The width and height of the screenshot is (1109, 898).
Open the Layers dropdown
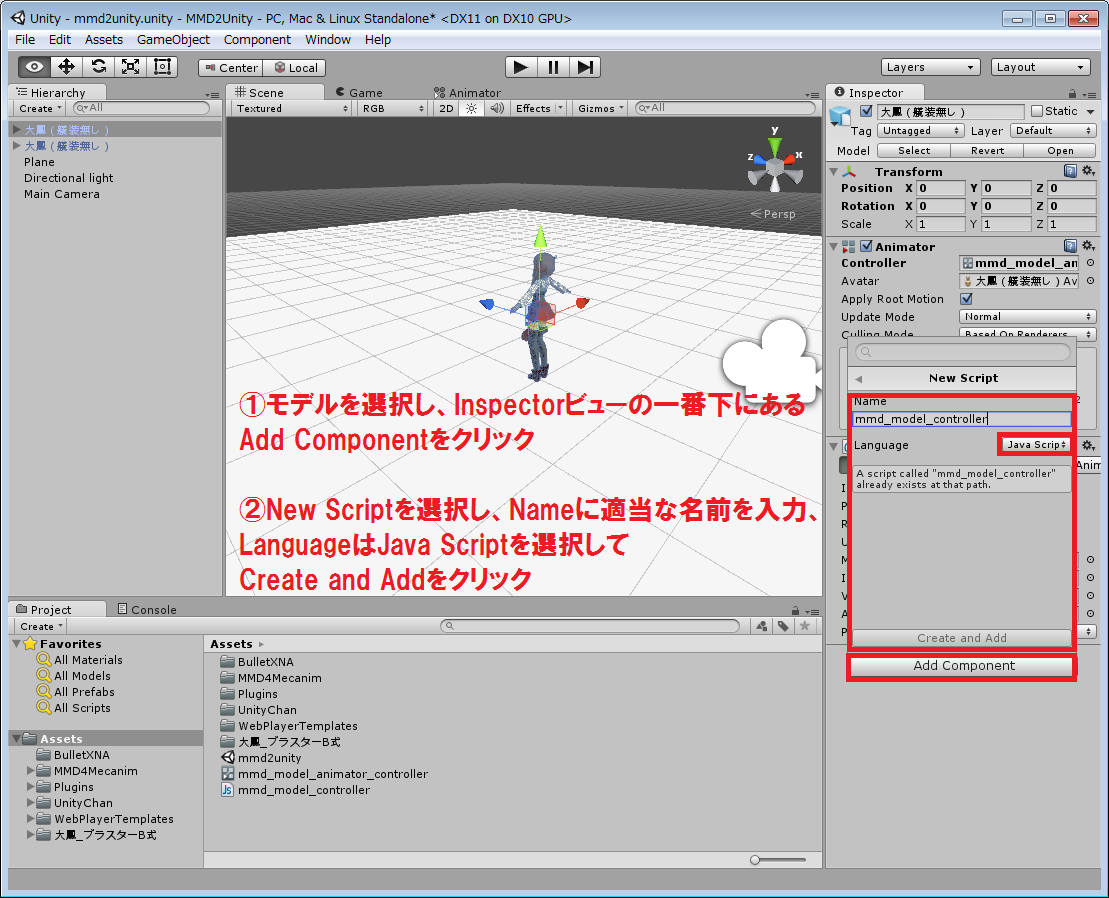(x=930, y=67)
